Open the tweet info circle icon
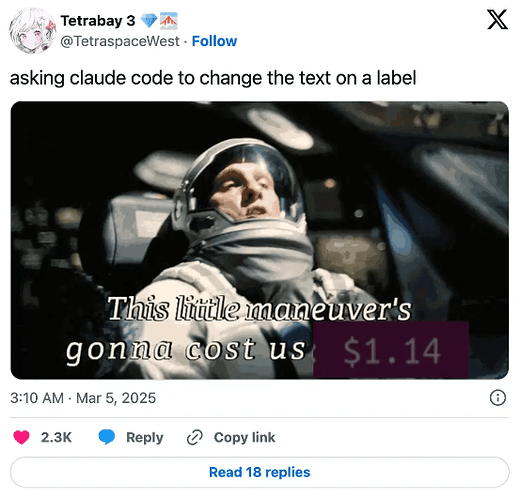This screenshot has width=521, height=499. (498, 398)
